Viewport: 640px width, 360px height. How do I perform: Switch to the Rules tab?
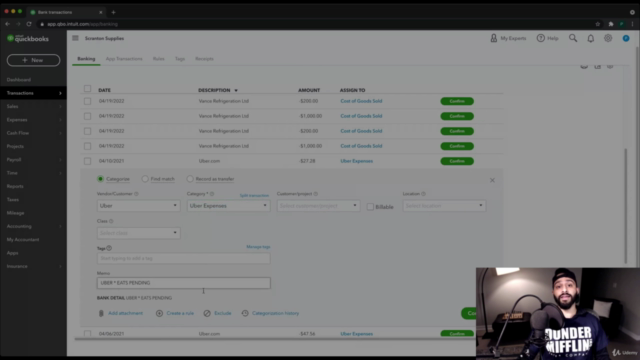click(x=159, y=59)
